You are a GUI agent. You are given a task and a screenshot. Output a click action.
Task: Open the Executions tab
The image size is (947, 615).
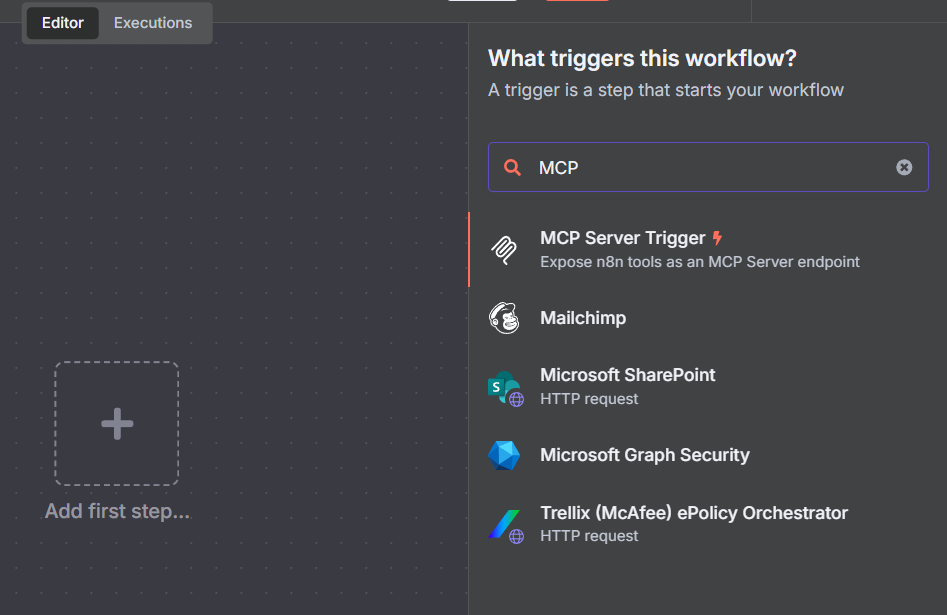point(153,23)
